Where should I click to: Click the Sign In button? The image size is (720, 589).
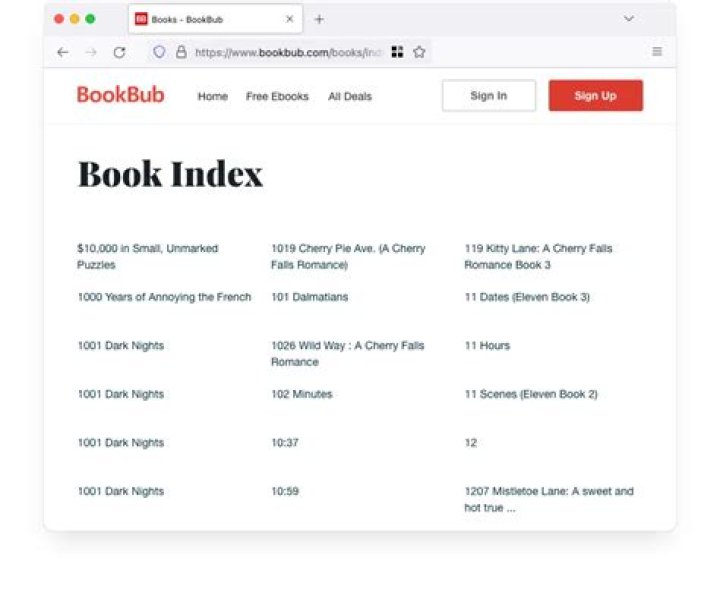pos(489,95)
